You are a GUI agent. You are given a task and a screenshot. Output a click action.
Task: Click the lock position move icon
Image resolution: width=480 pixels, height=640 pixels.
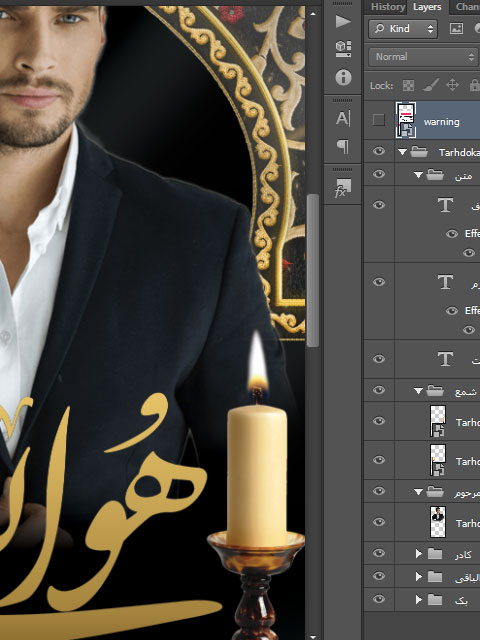point(452,85)
